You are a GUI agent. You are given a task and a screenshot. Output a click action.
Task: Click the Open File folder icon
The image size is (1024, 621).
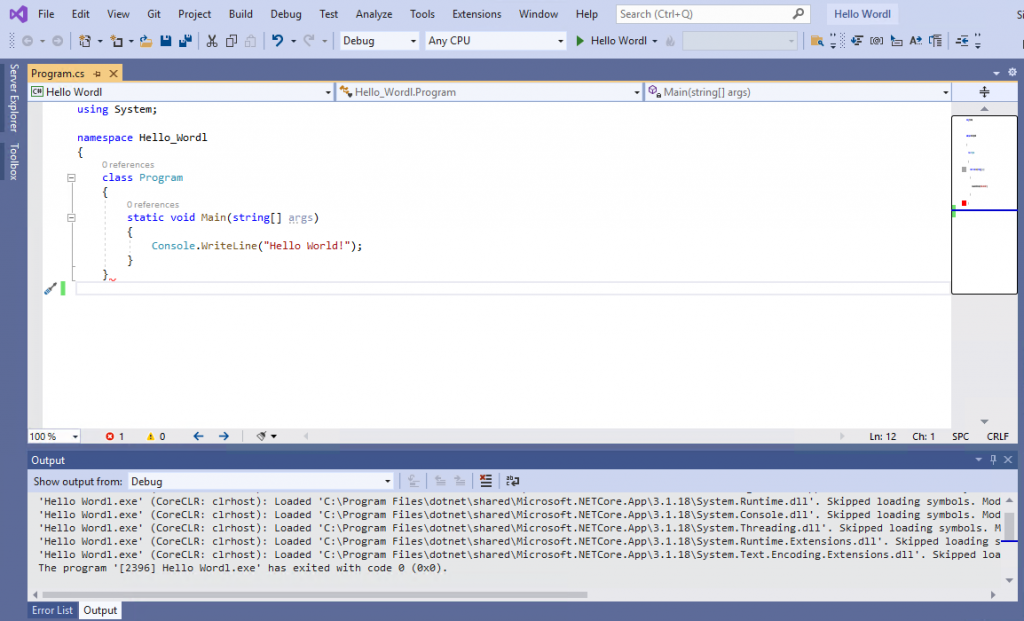click(x=146, y=41)
